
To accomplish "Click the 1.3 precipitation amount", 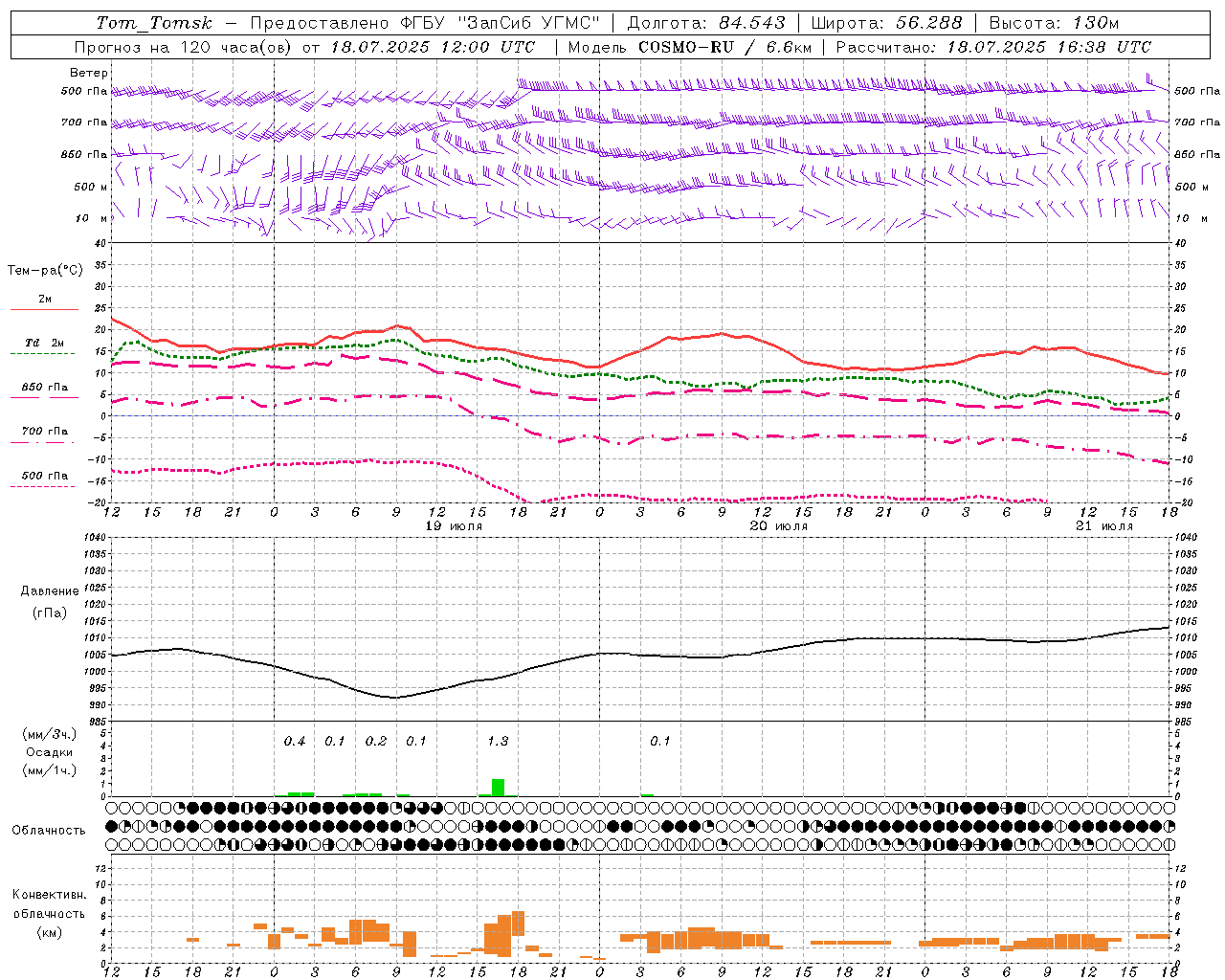I will (498, 742).
